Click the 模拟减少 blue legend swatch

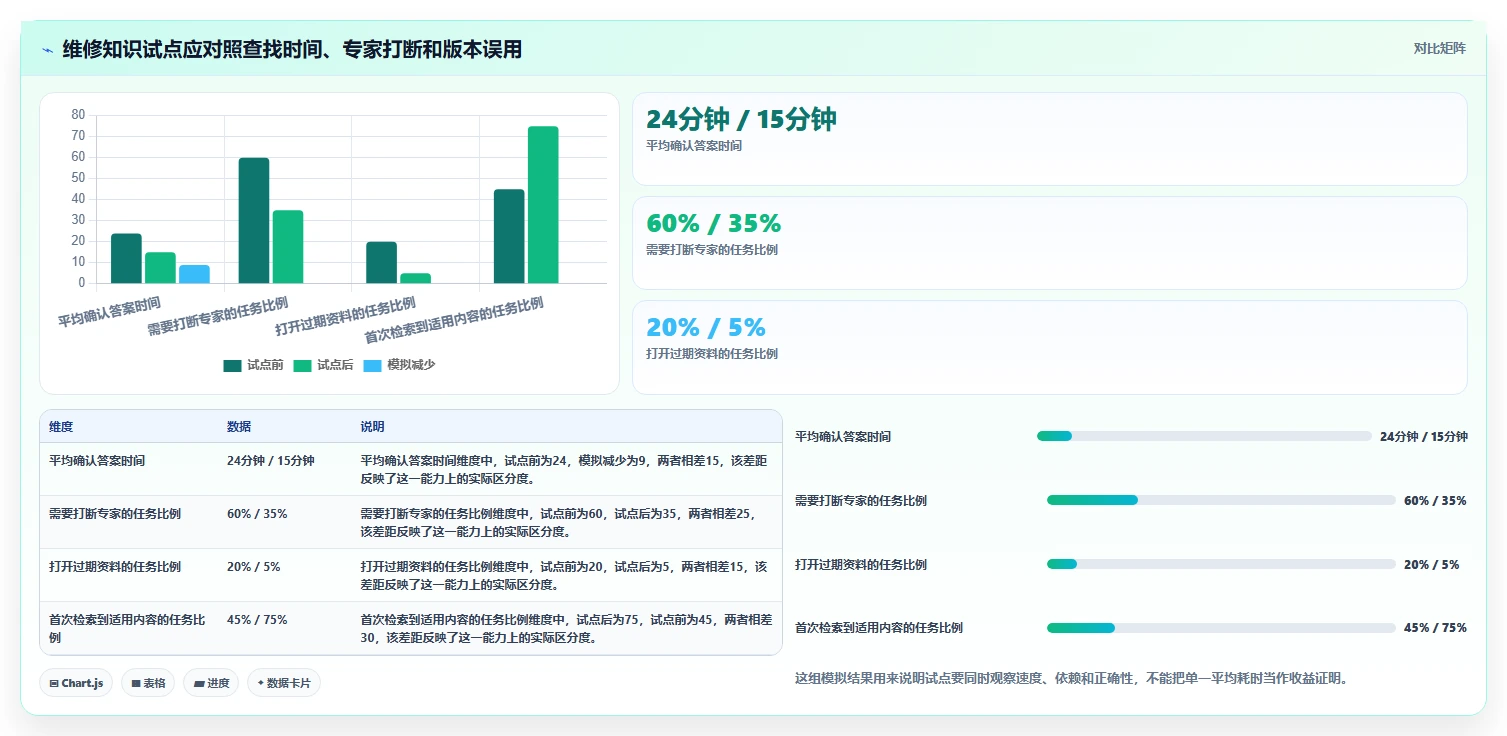372,366
